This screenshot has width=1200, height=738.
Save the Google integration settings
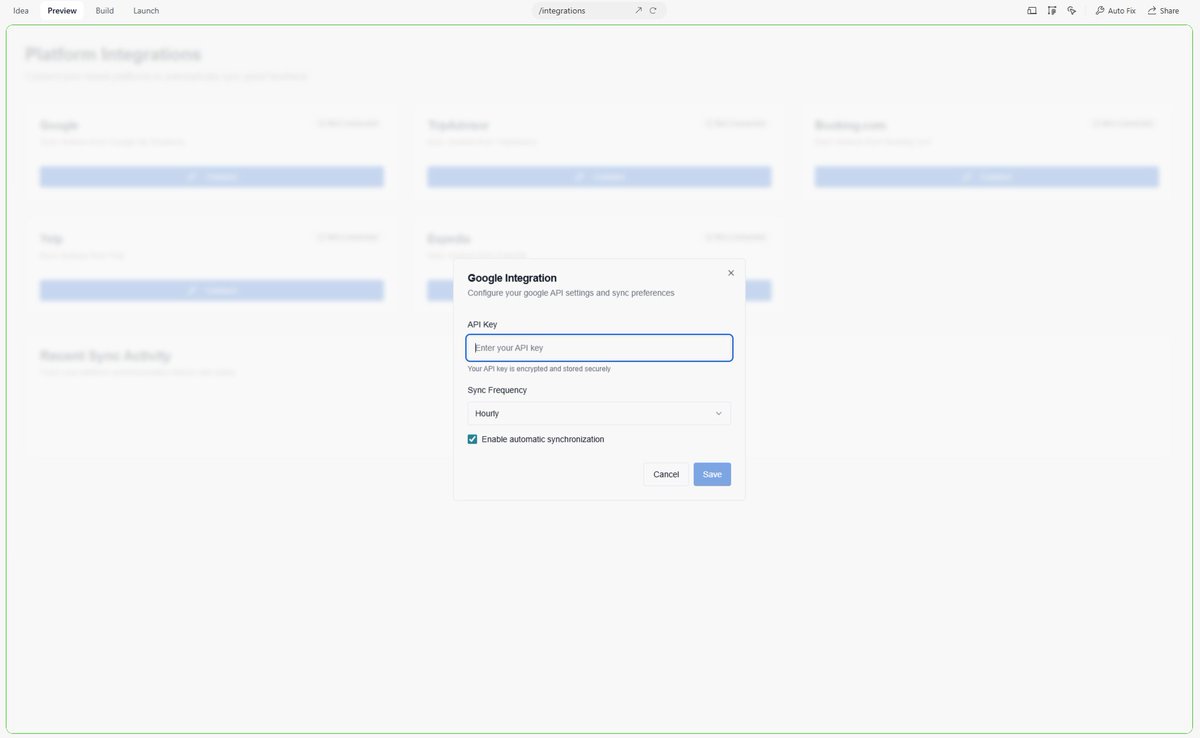coord(712,474)
